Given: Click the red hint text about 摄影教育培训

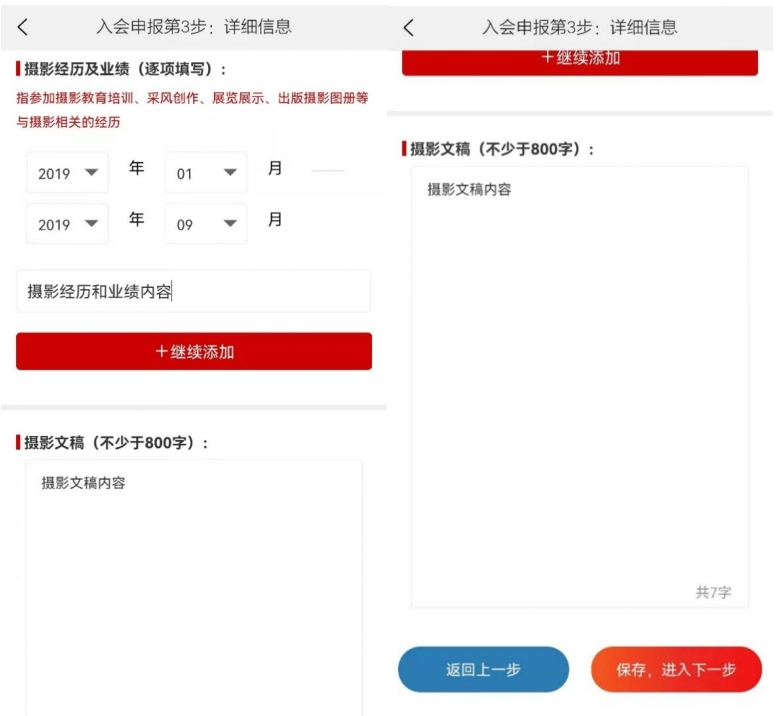Looking at the screenshot, I should (192, 110).
